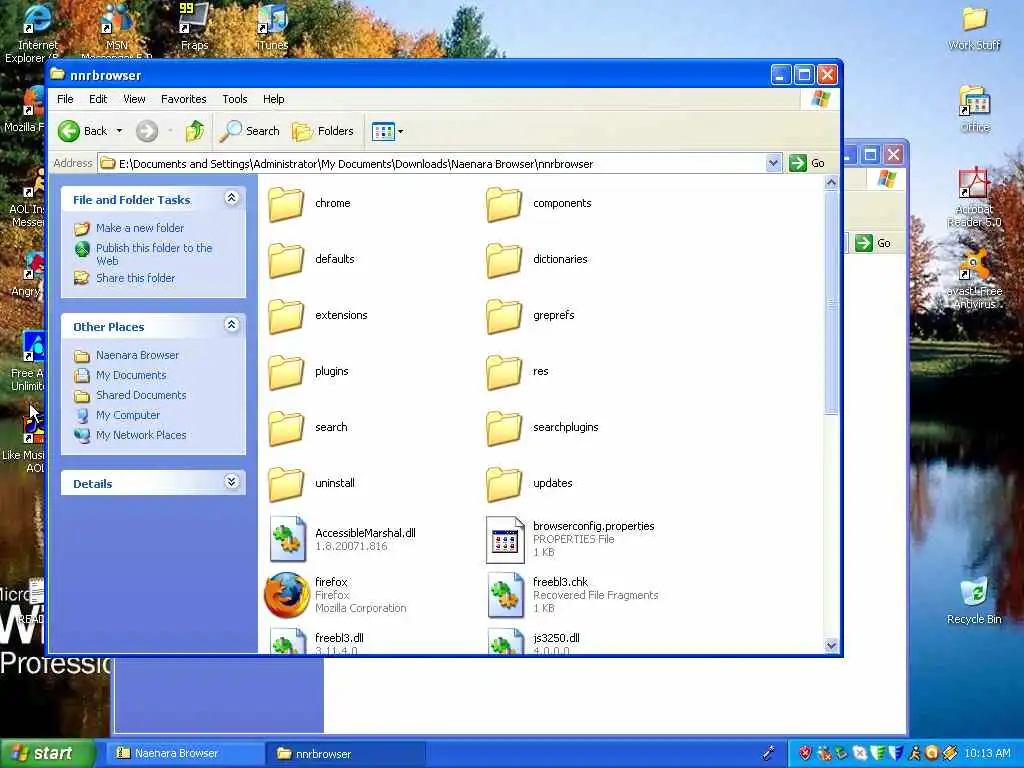Open the Help menu

[274, 99]
